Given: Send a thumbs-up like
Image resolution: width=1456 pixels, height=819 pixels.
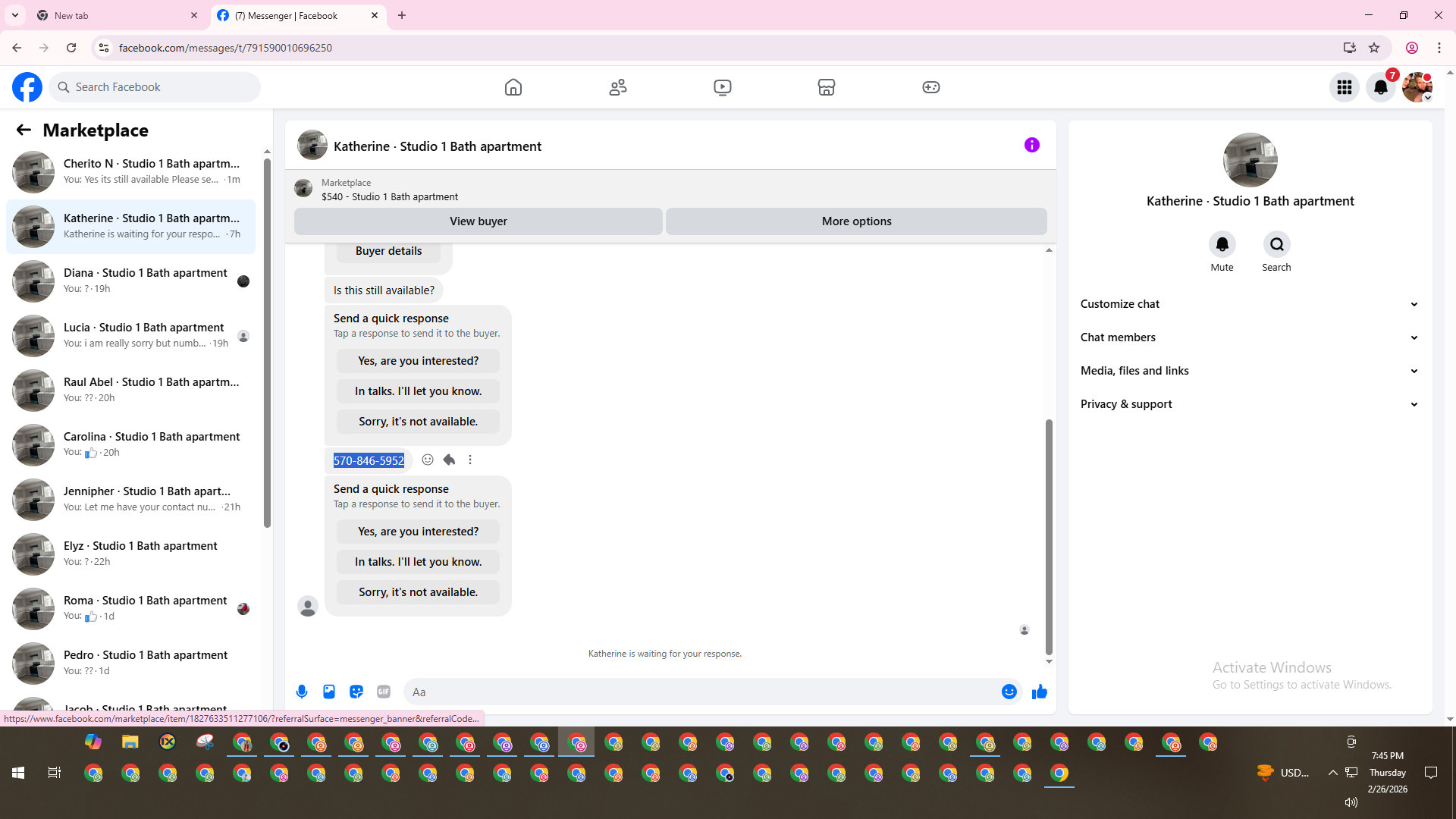Looking at the screenshot, I should pos(1039,692).
